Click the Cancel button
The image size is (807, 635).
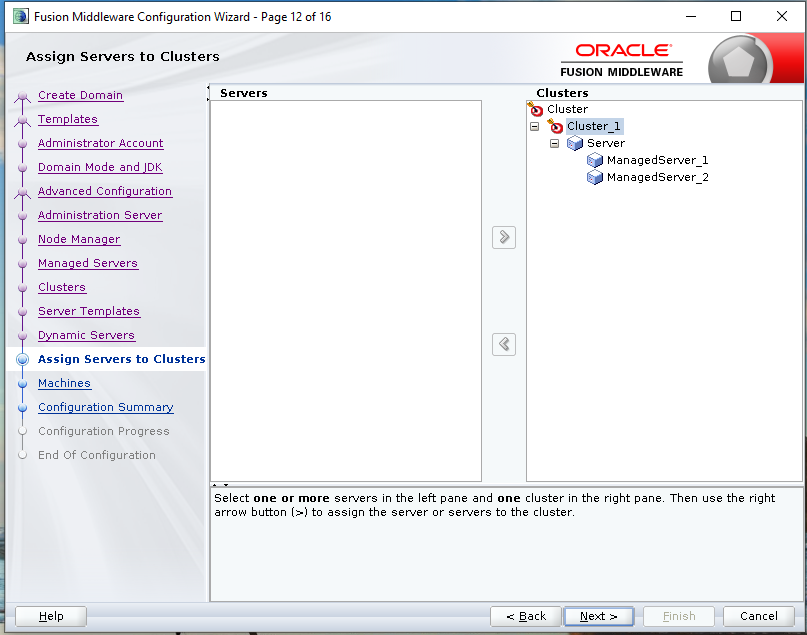tap(759, 616)
